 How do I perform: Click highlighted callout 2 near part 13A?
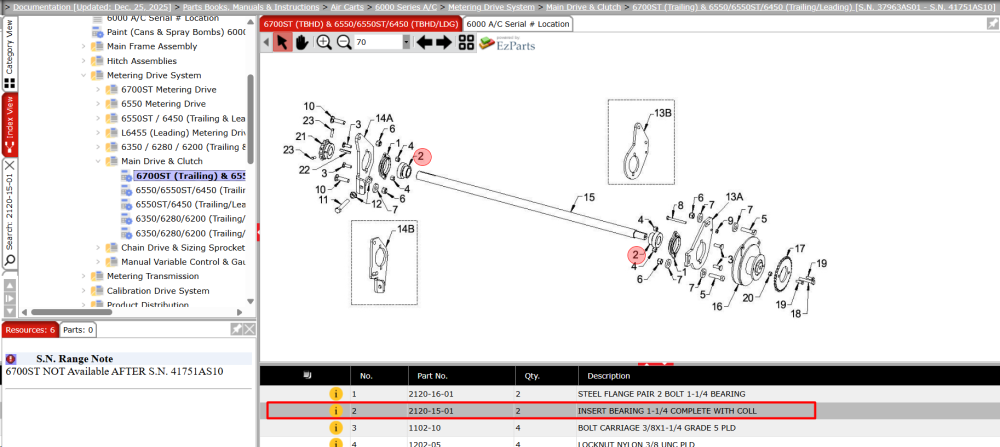(636, 255)
